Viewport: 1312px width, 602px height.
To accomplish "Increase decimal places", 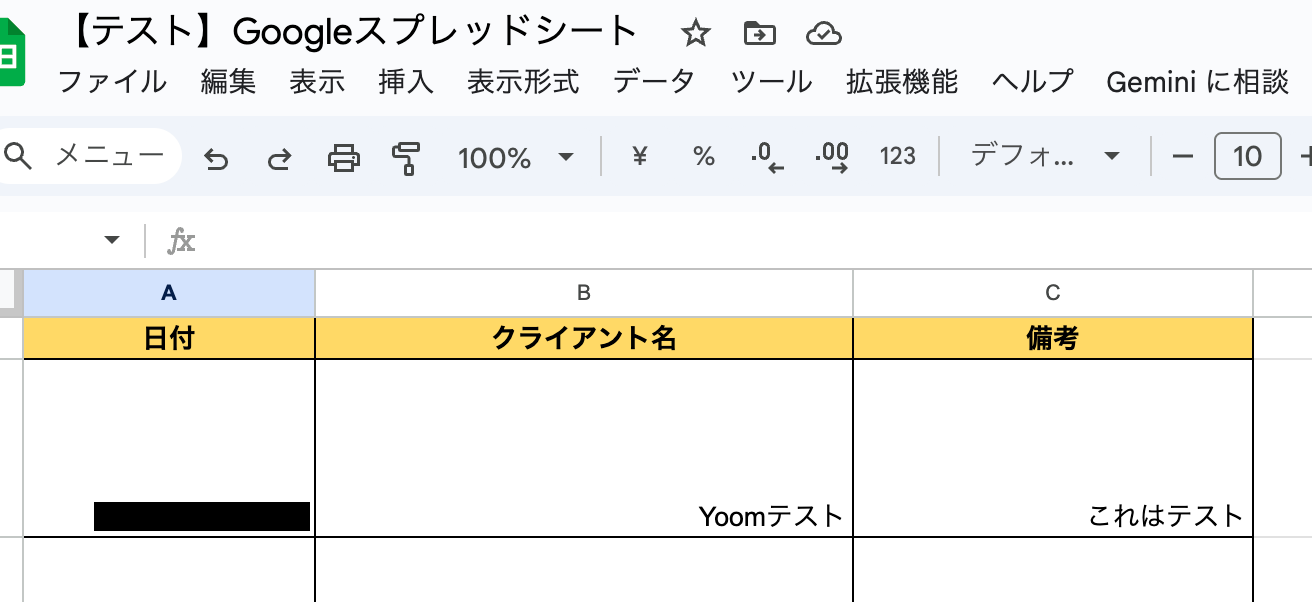I will point(832,157).
